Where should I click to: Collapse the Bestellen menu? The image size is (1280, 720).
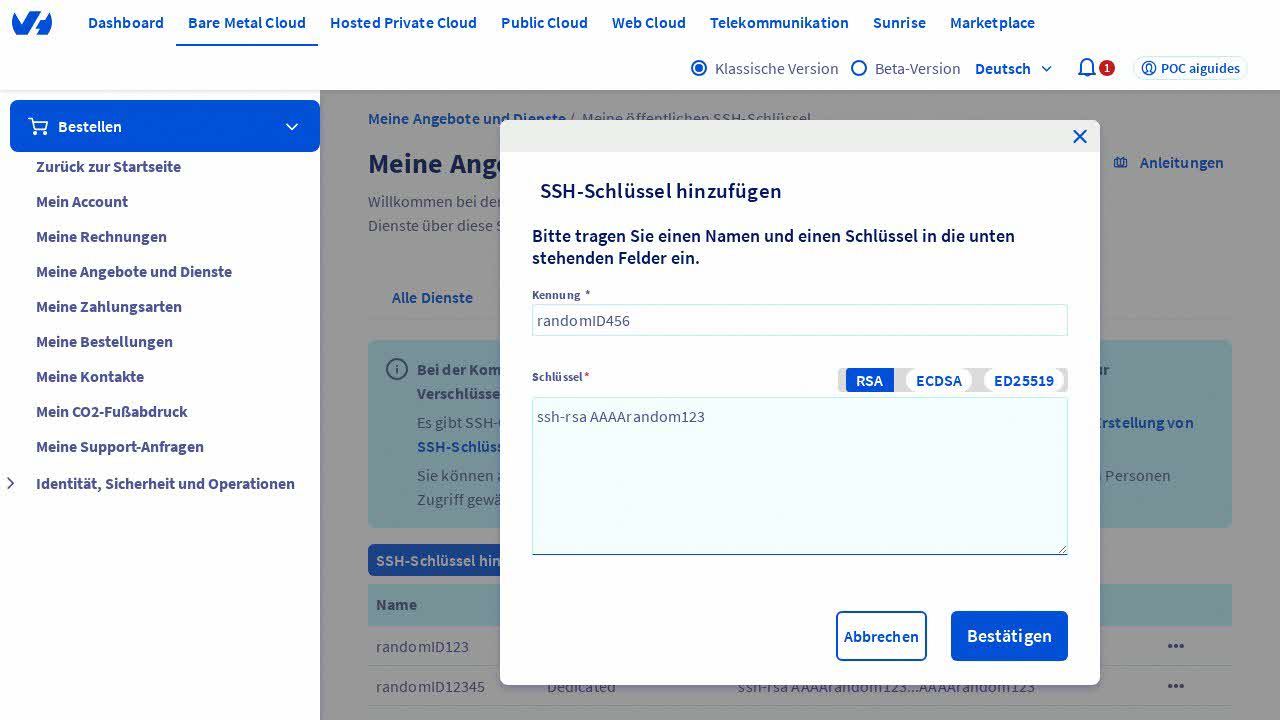pos(291,126)
